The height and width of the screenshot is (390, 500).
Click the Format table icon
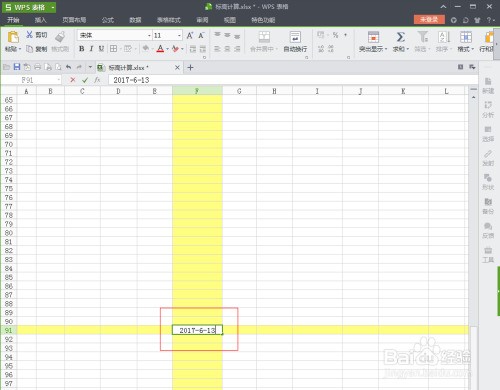coord(466,37)
